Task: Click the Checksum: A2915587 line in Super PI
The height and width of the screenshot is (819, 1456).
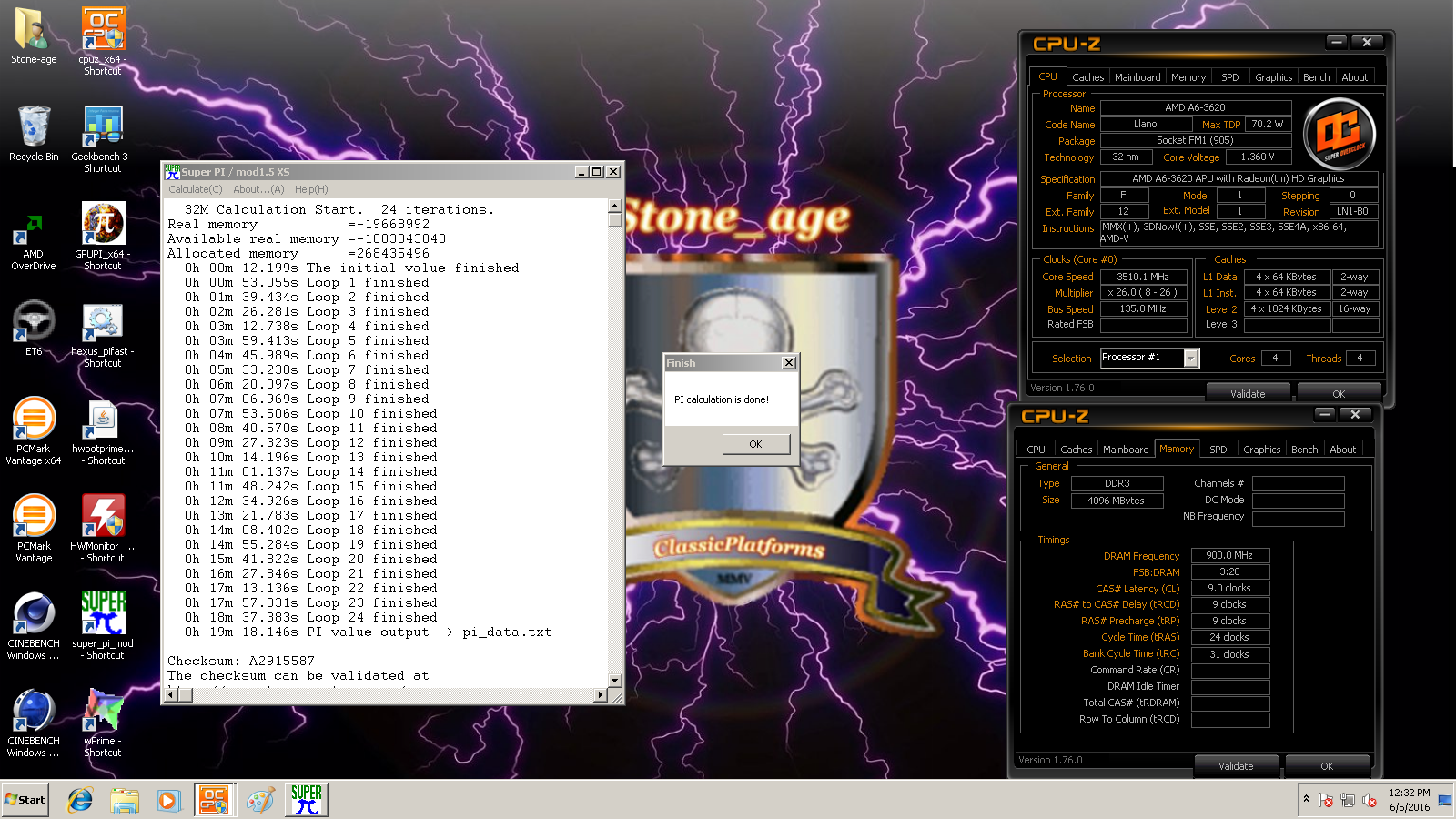Action: click(x=241, y=661)
